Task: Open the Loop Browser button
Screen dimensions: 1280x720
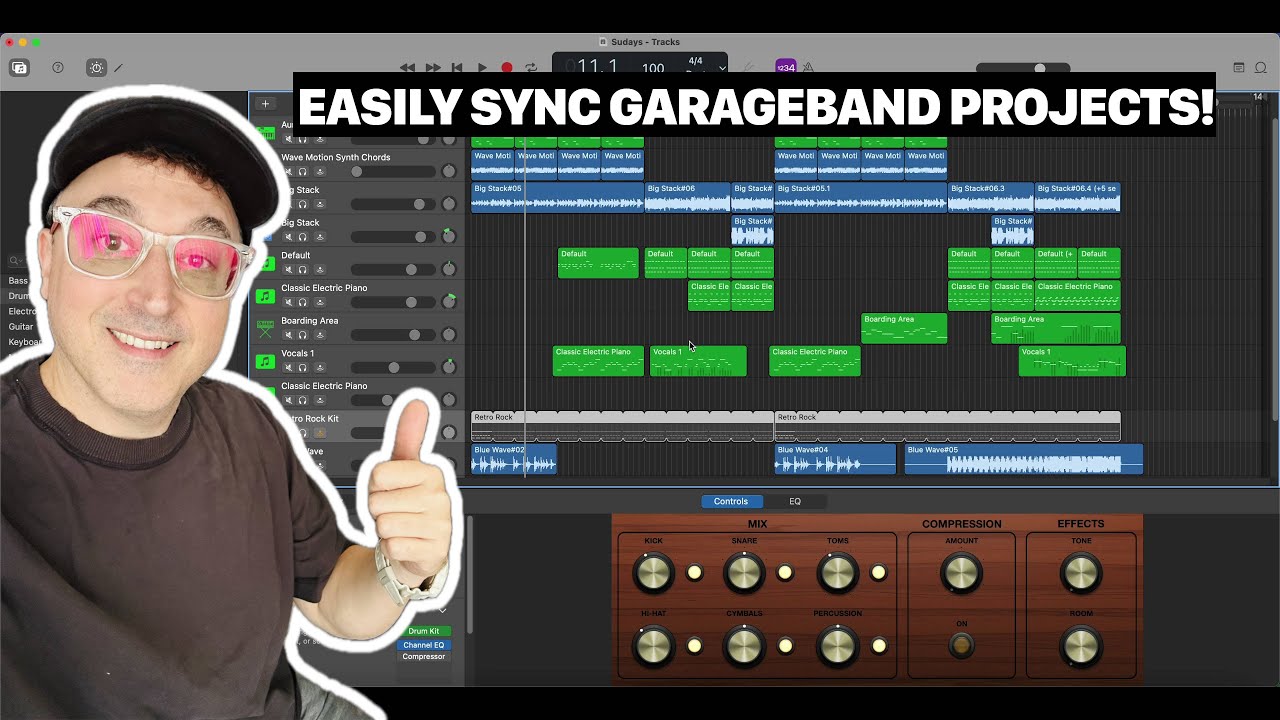Action: pos(1263,68)
